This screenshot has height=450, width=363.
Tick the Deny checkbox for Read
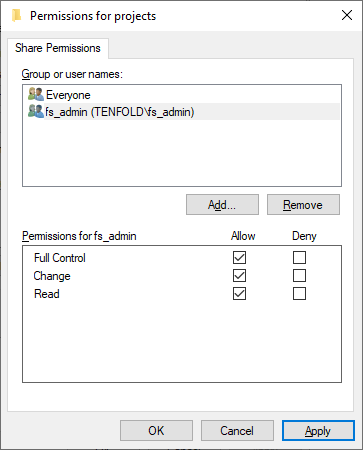(299, 294)
